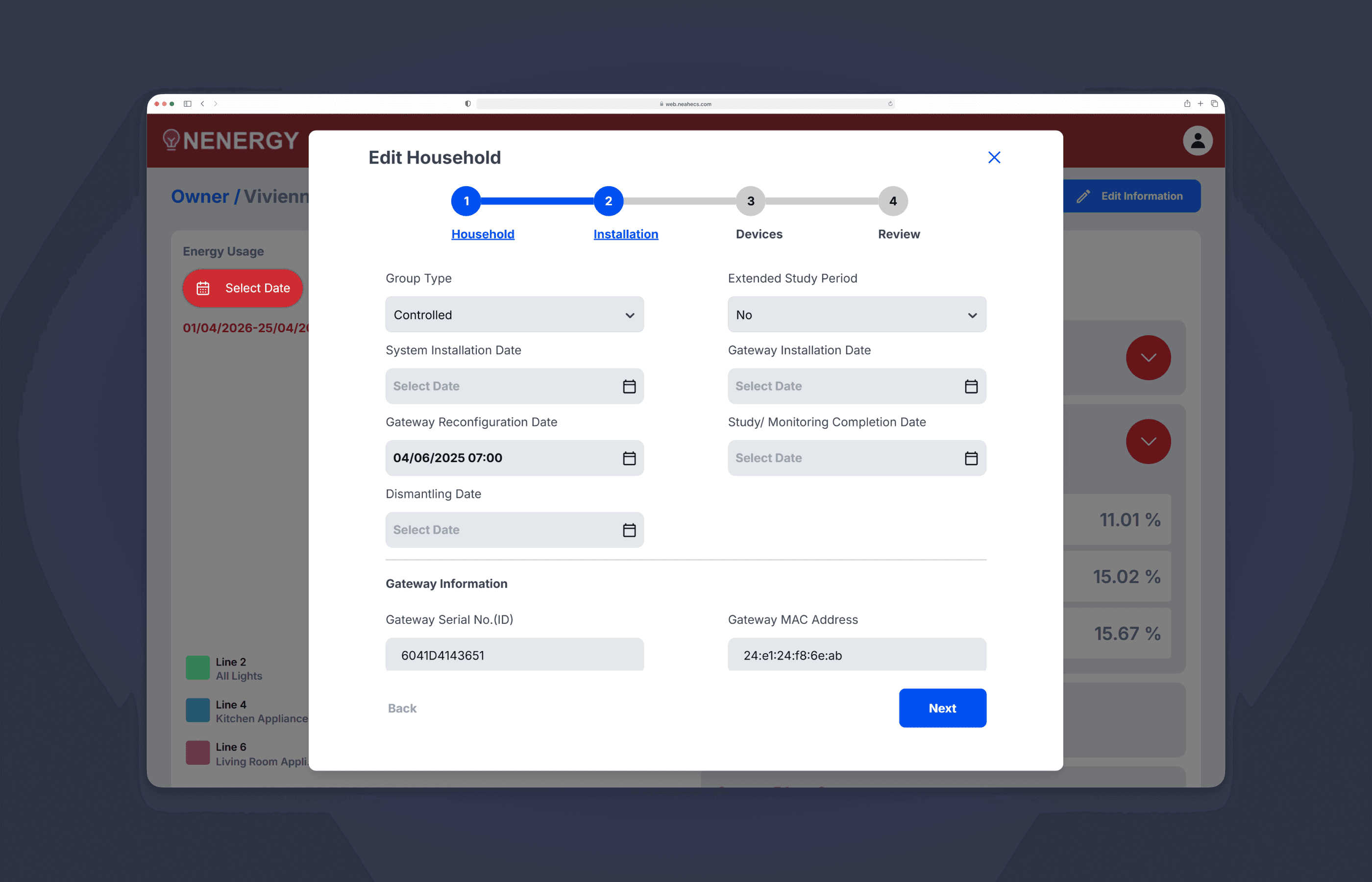The width and height of the screenshot is (1372, 882).
Task: Click the Household step link
Action: click(483, 234)
